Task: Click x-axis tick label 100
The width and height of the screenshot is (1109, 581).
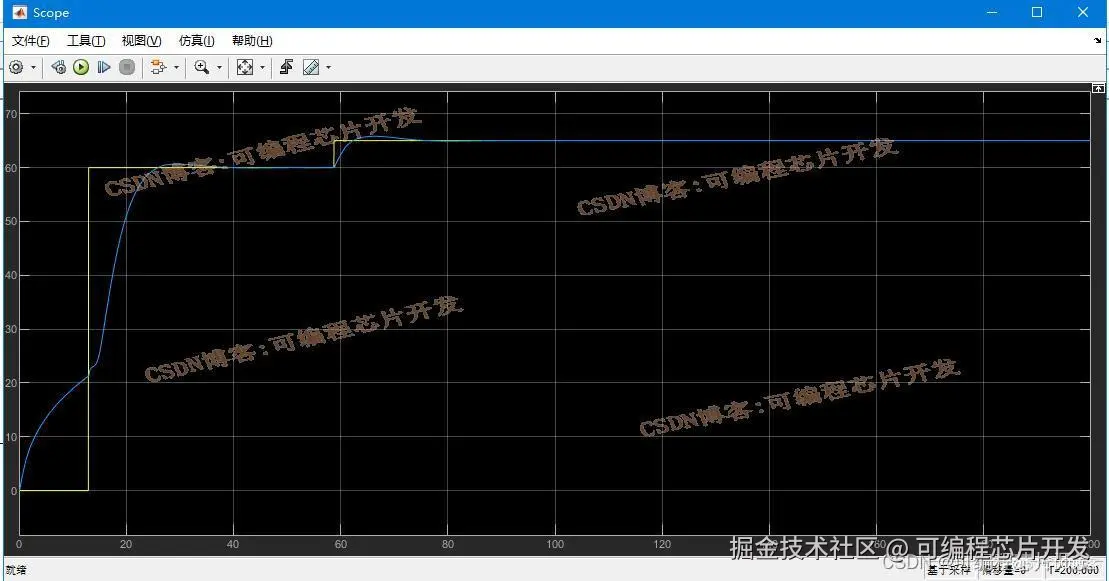Action: (555, 544)
